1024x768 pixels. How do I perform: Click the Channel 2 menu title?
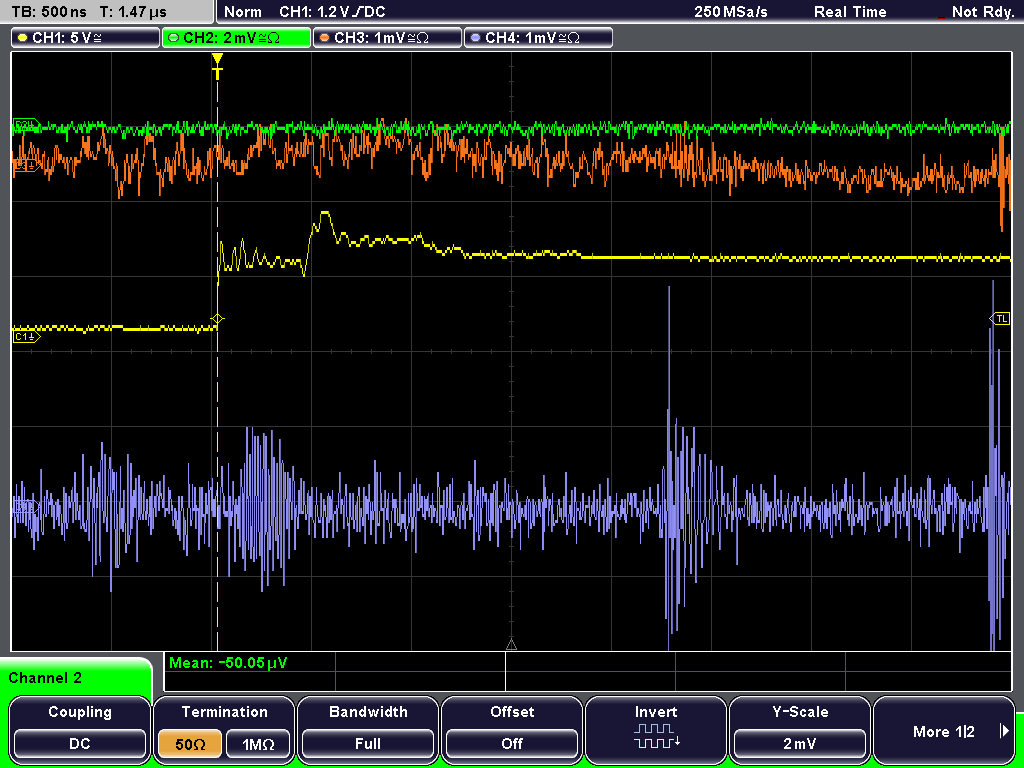click(x=45, y=678)
